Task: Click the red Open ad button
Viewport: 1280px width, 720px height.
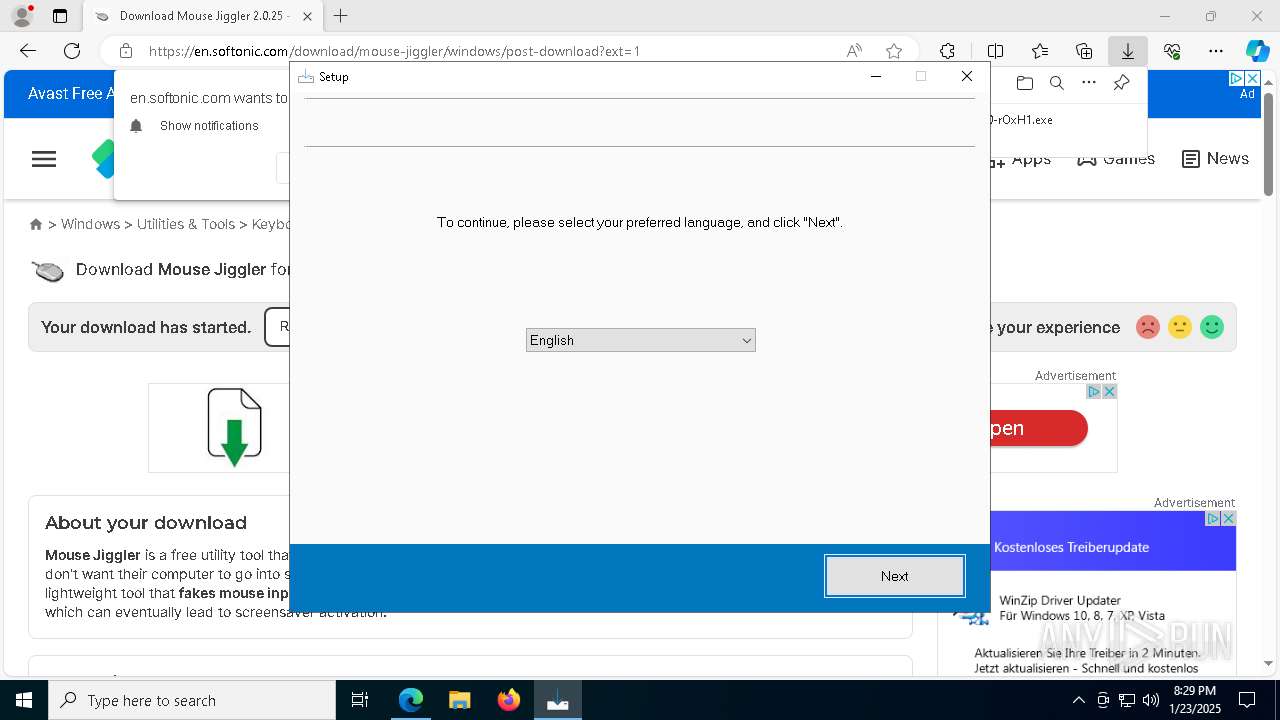Action: coord(1038,428)
